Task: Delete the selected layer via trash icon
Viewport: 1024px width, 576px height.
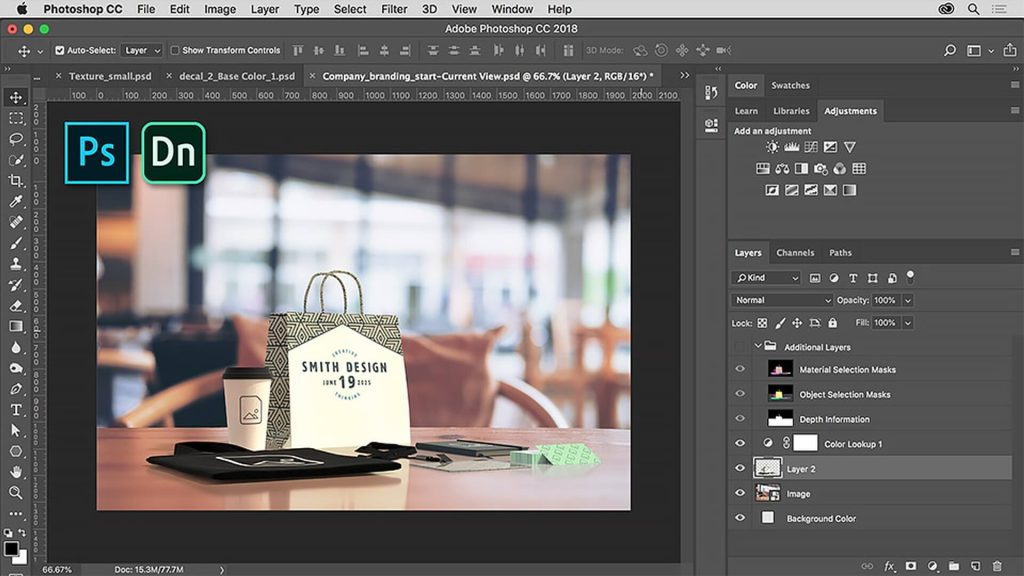Action: (999, 566)
